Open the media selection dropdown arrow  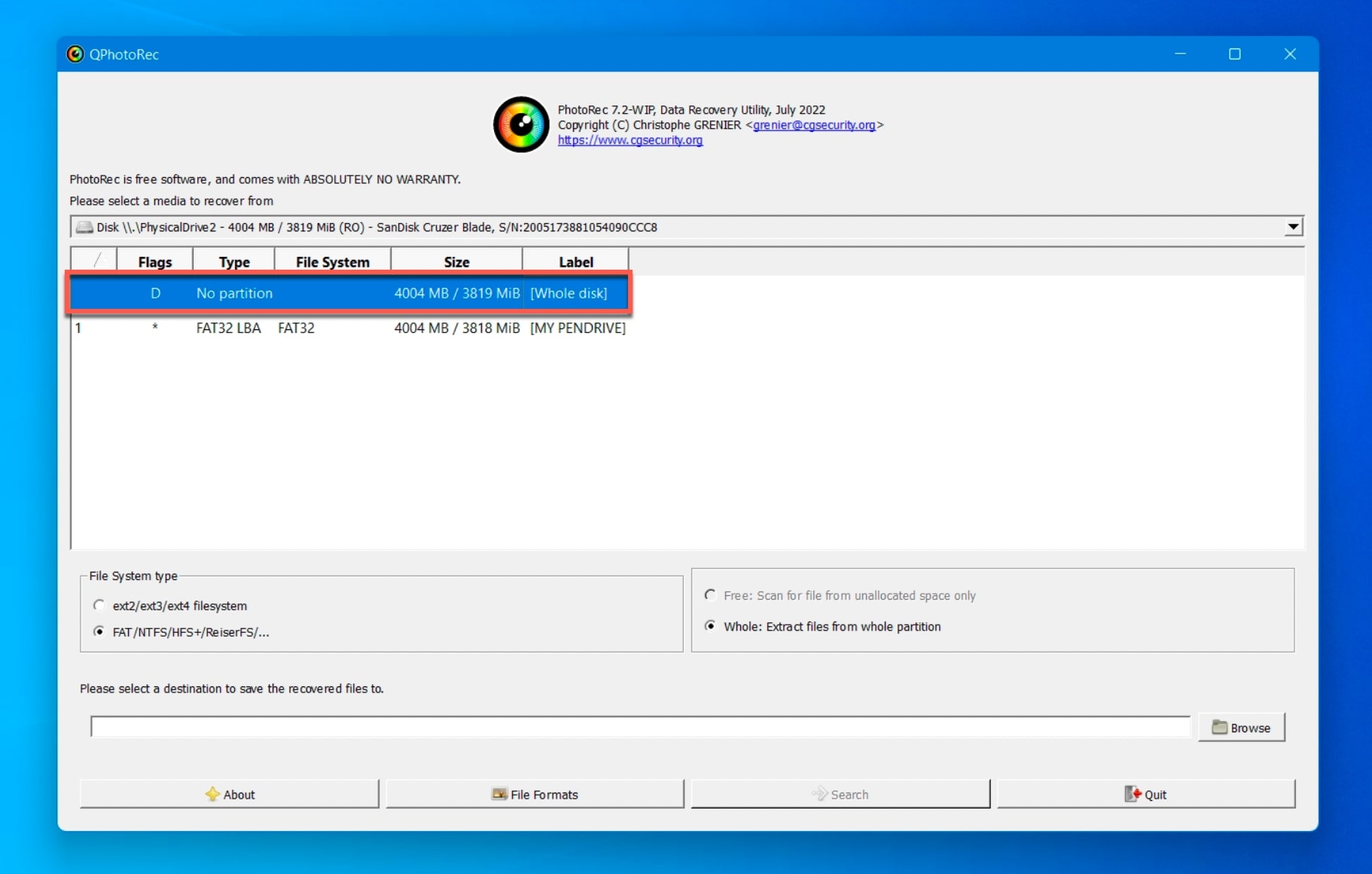(x=1293, y=227)
